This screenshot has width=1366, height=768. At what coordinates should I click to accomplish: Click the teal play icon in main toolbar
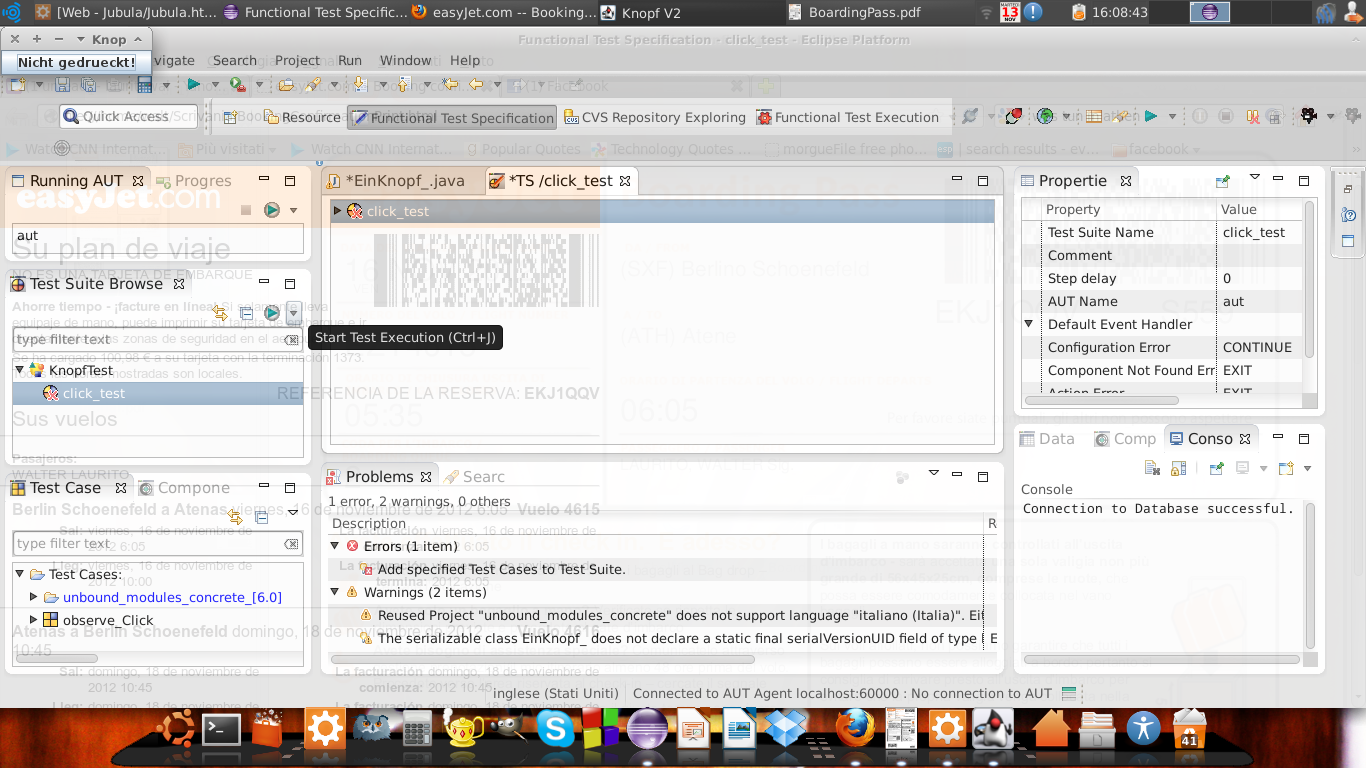point(194,86)
